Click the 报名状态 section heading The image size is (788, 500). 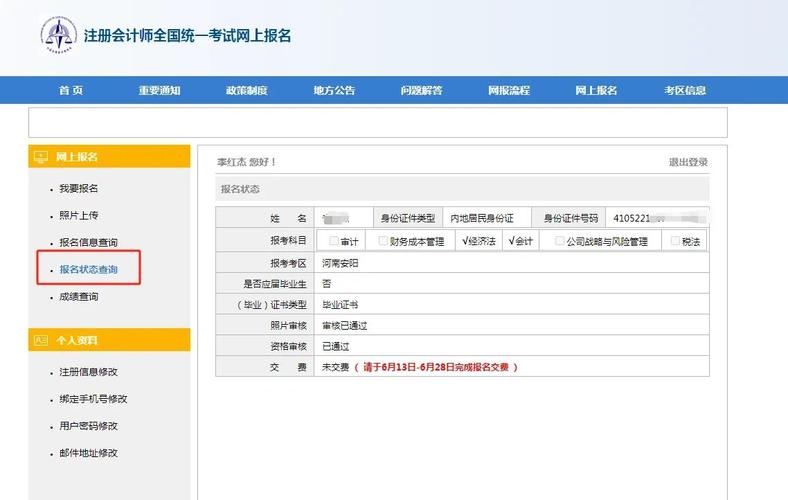(240, 189)
